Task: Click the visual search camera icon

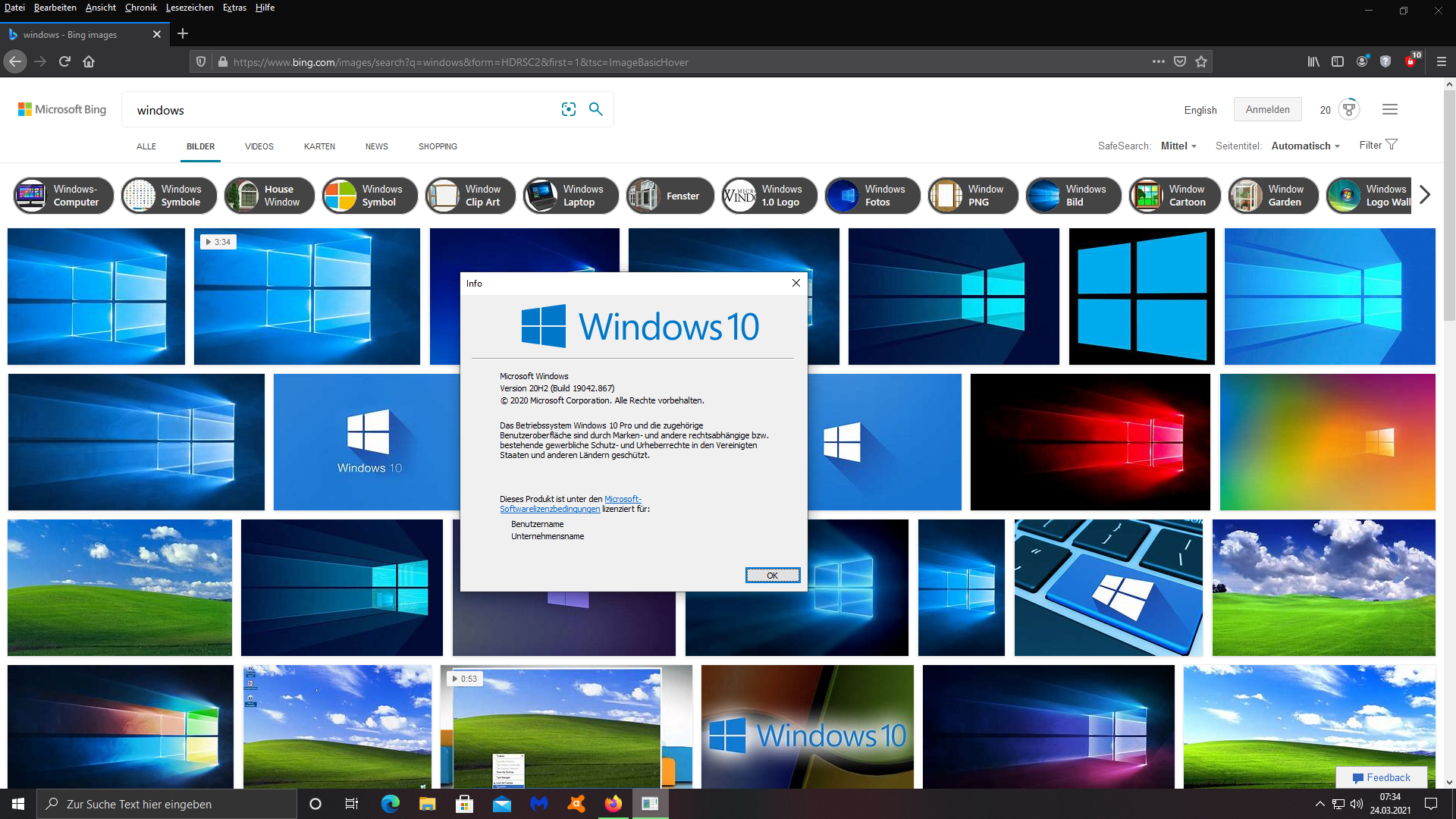Action: (569, 109)
